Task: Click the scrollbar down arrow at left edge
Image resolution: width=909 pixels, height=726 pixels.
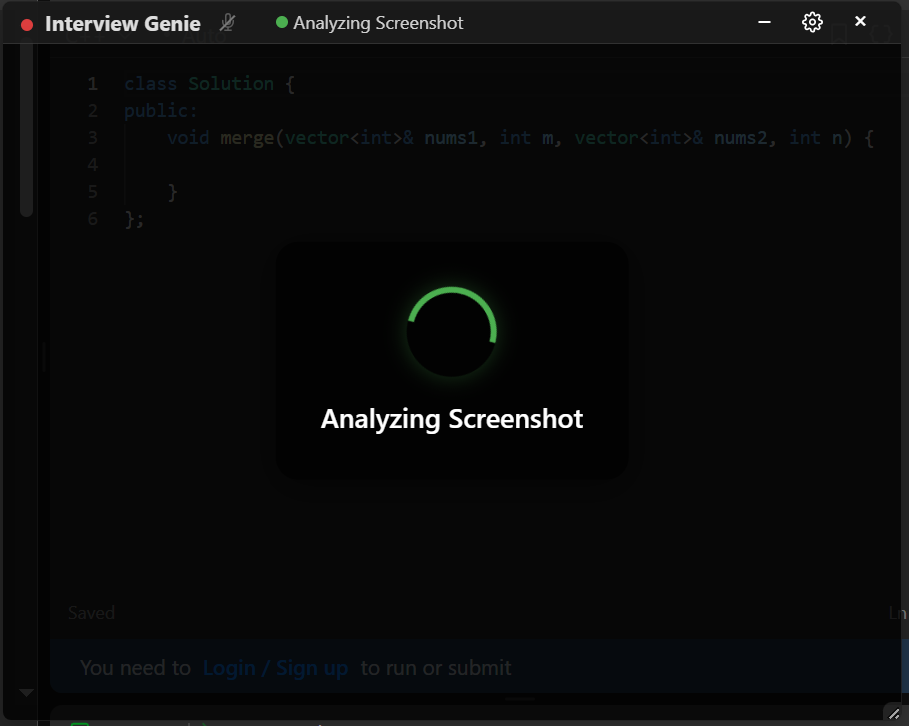Action: click(x=26, y=692)
